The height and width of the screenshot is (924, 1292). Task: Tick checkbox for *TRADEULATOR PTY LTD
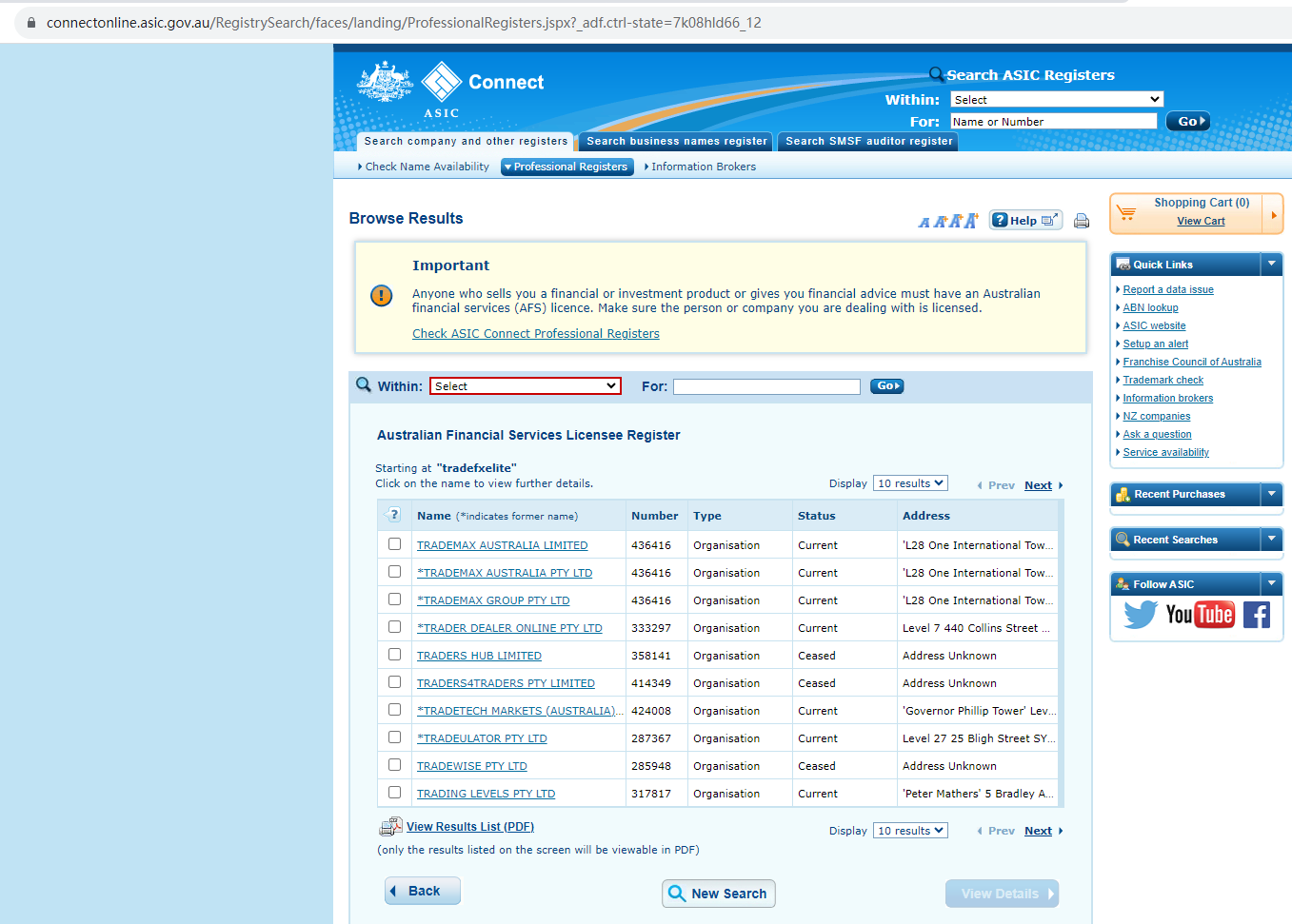point(394,737)
